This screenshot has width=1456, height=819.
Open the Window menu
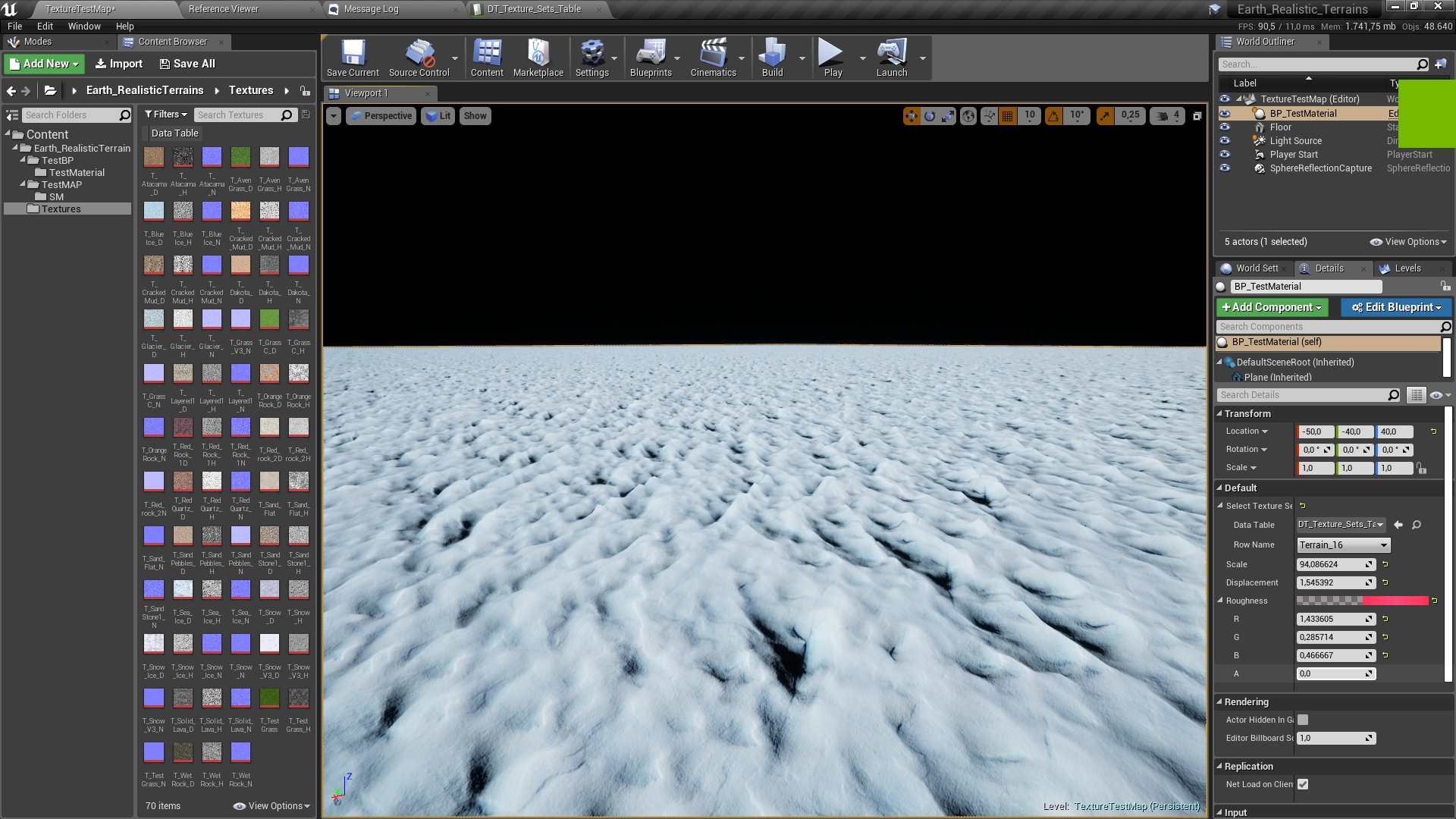83,26
